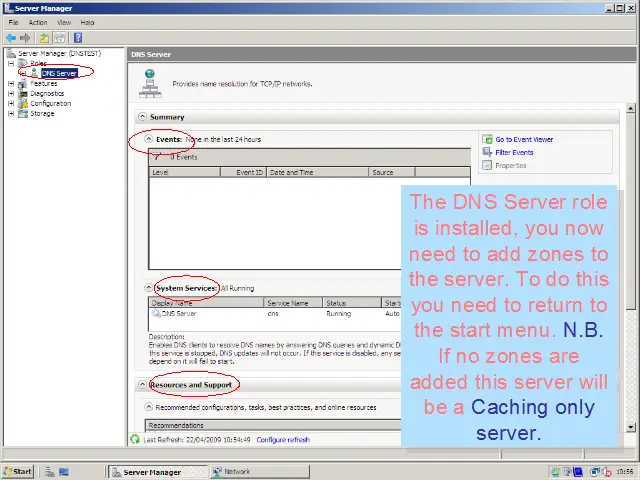Expand the Configuration tree node
640x480 pixels.
[11, 103]
